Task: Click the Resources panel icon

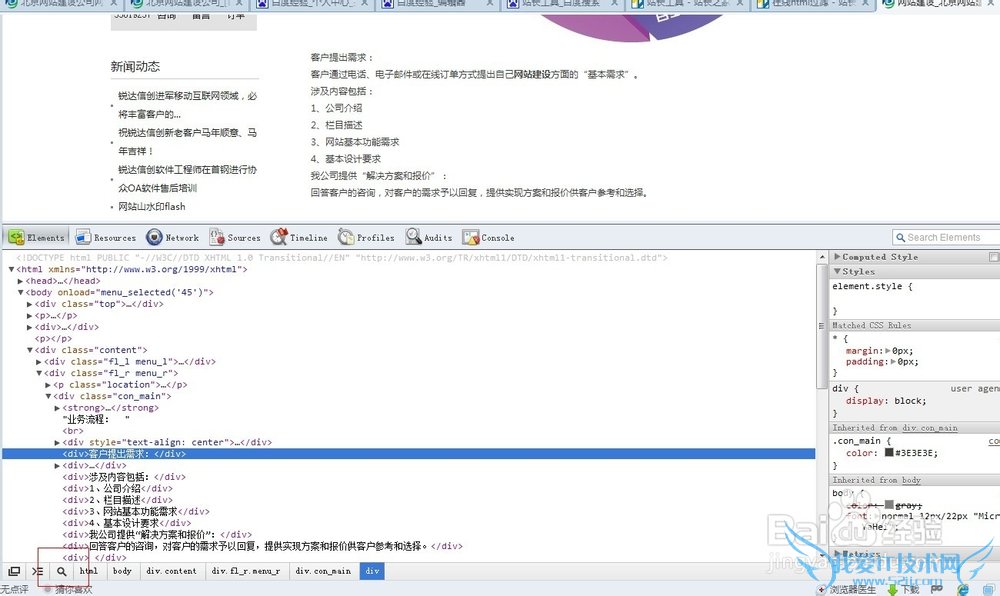Action: click(83, 238)
